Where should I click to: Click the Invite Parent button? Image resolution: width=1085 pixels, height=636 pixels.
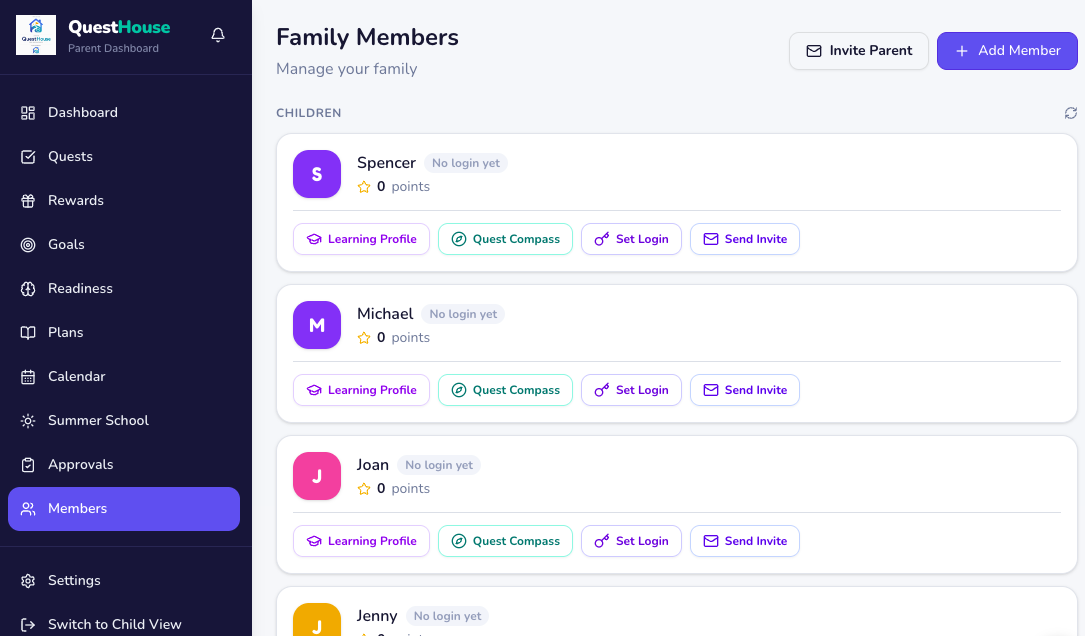(859, 51)
